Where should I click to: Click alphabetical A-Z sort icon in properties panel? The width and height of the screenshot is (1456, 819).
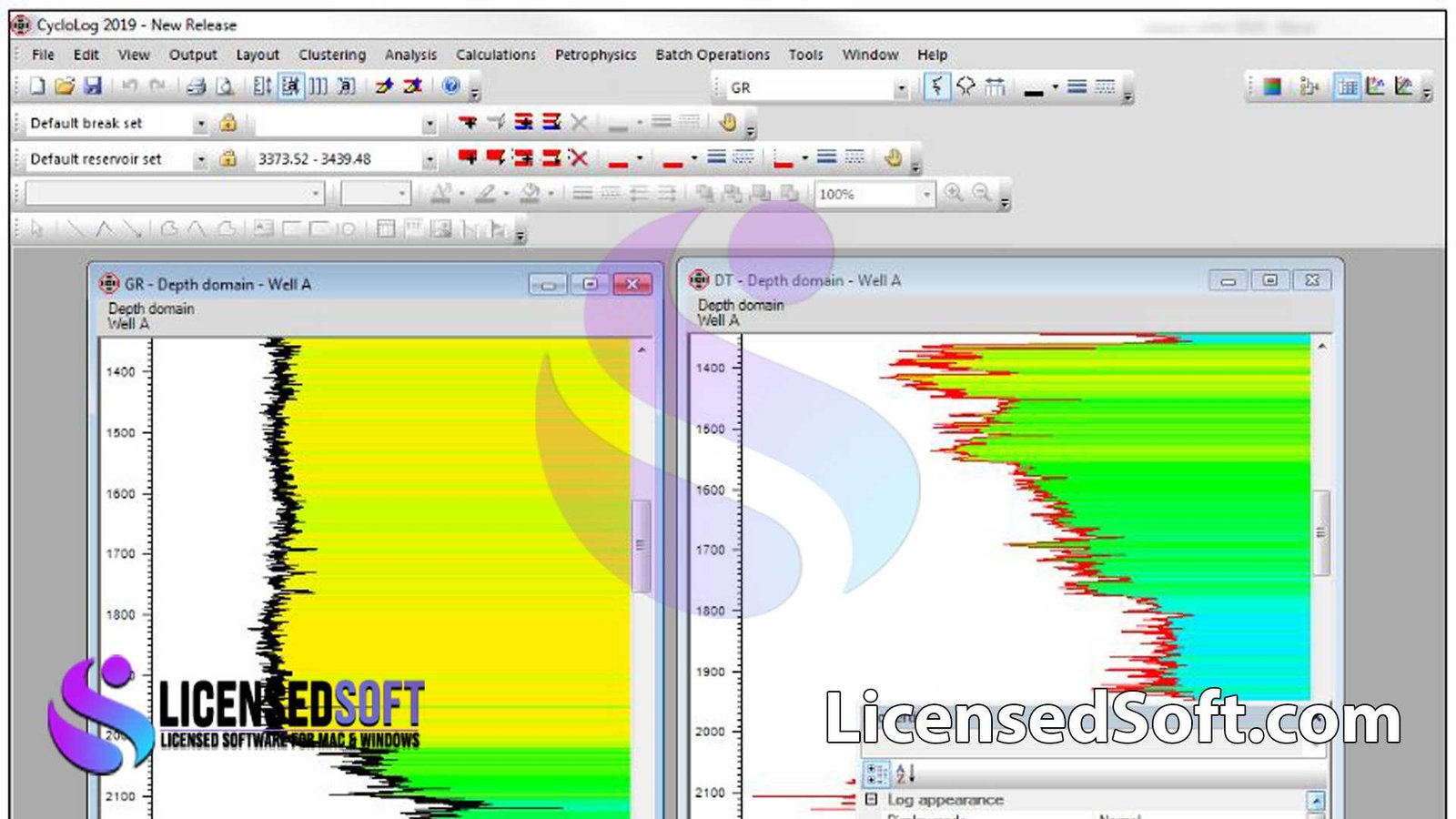(905, 773)
